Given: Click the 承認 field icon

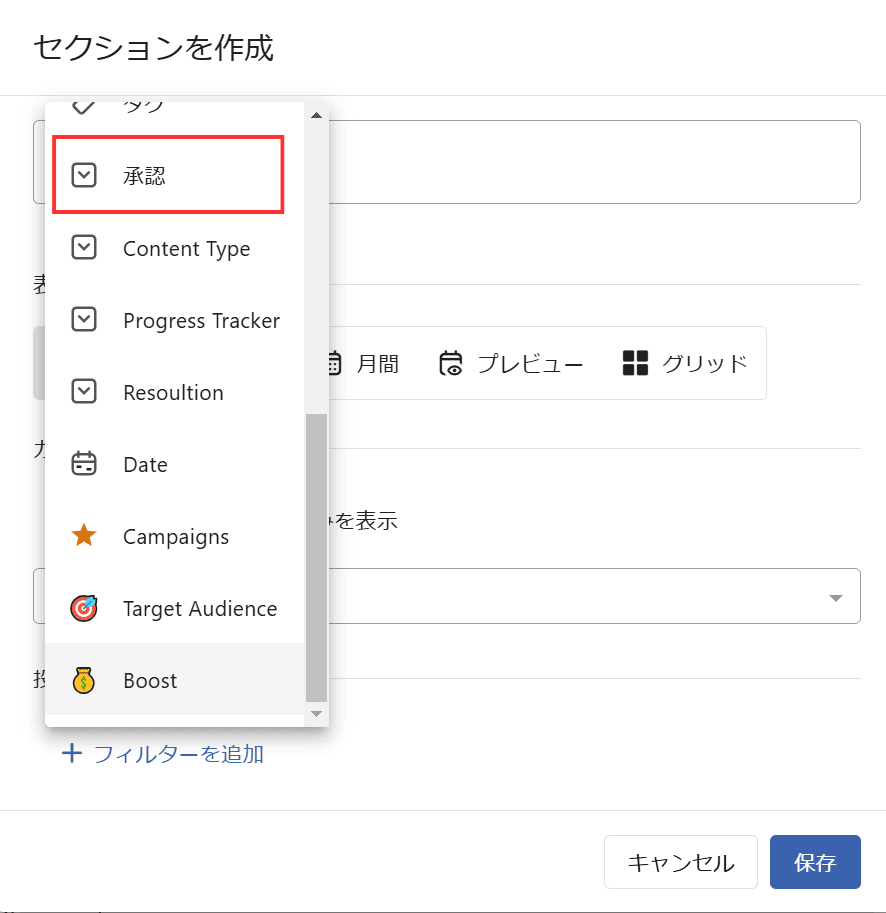Looking at the screenshot, I should coord(85,176).
